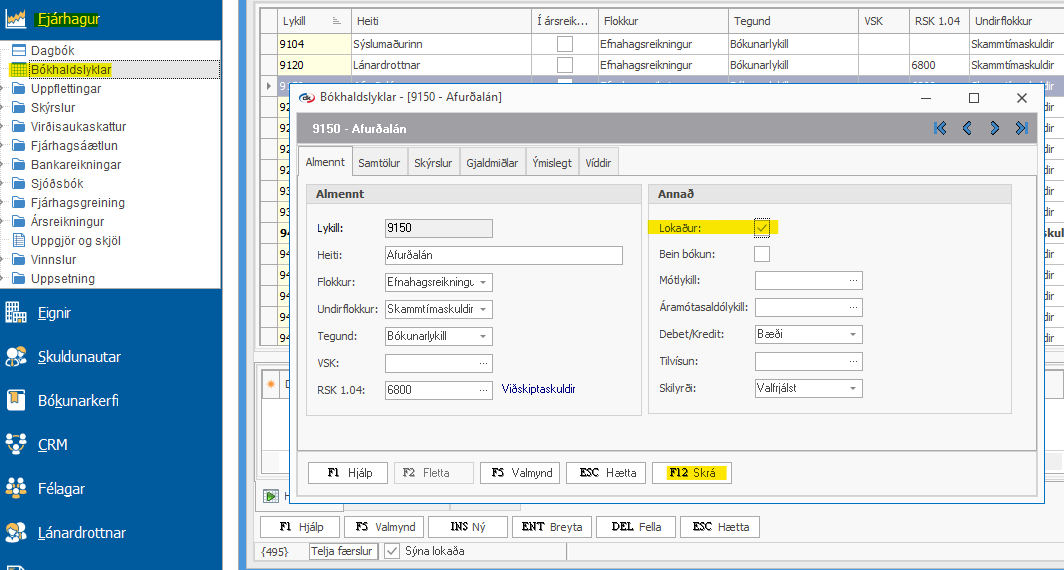
Task: Go to previous record arrow
Action: [x=967, y=128]
